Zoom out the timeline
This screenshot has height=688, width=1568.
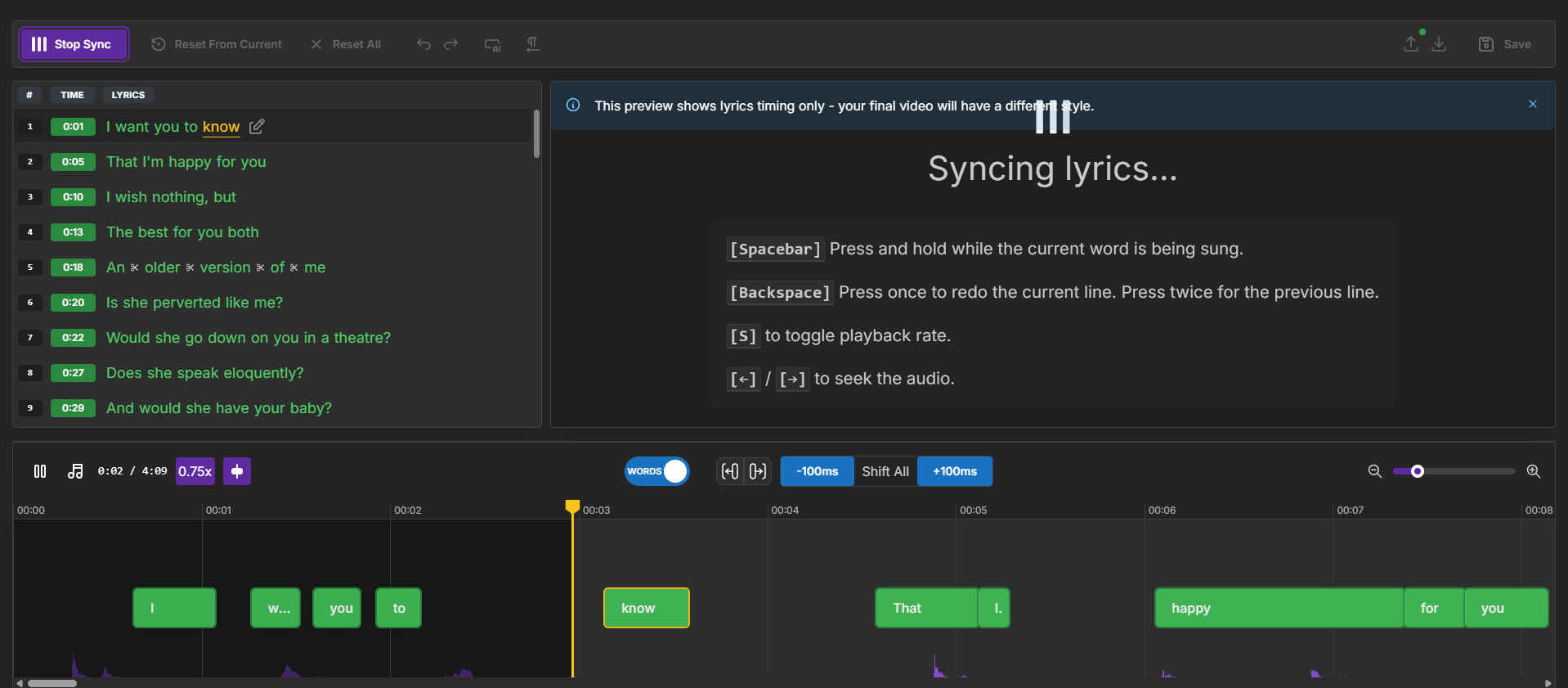click(1375, 471)
